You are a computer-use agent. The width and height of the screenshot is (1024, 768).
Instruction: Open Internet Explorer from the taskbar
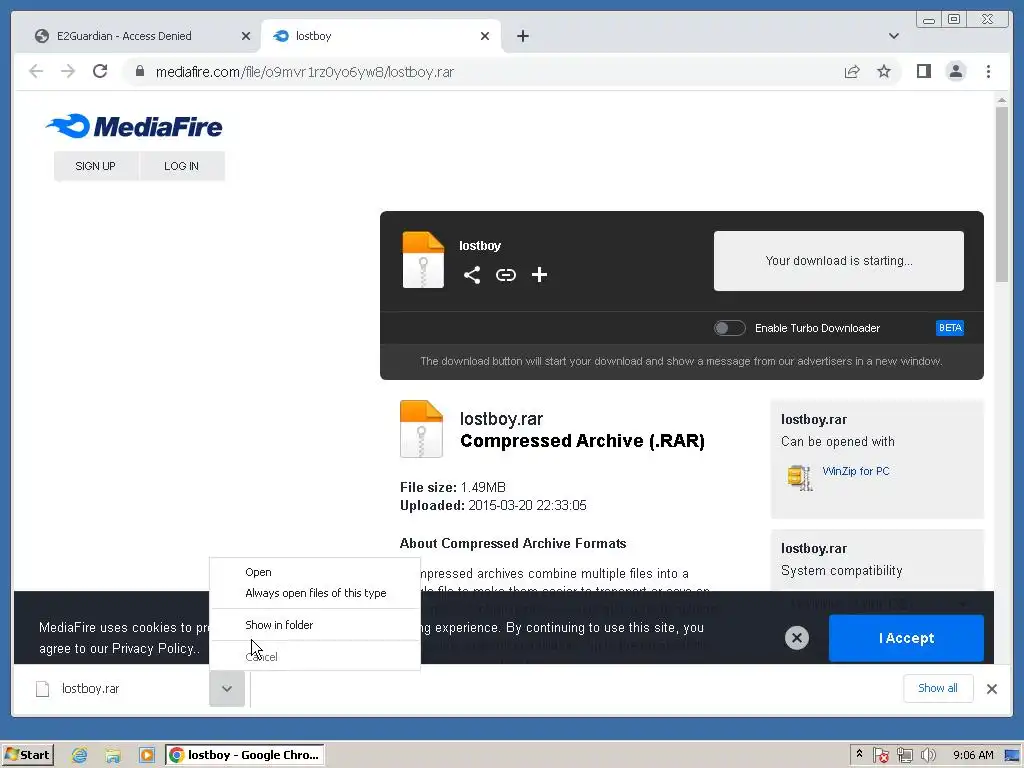coord(80,755)
